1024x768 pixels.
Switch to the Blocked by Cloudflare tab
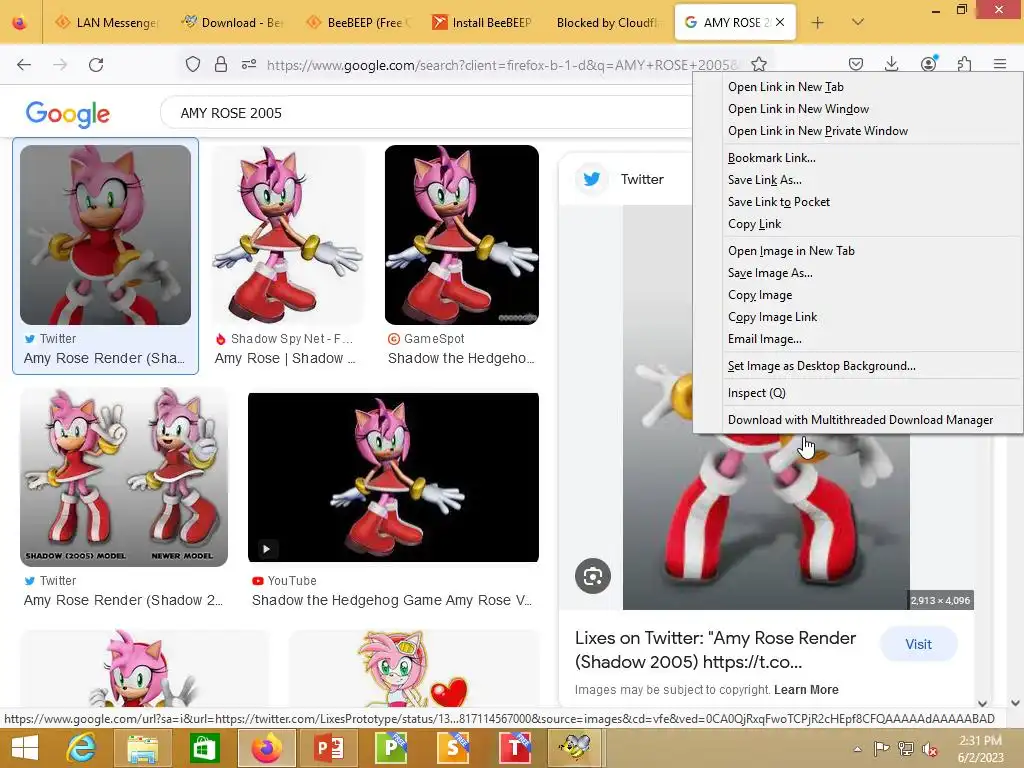click(607, 23)
